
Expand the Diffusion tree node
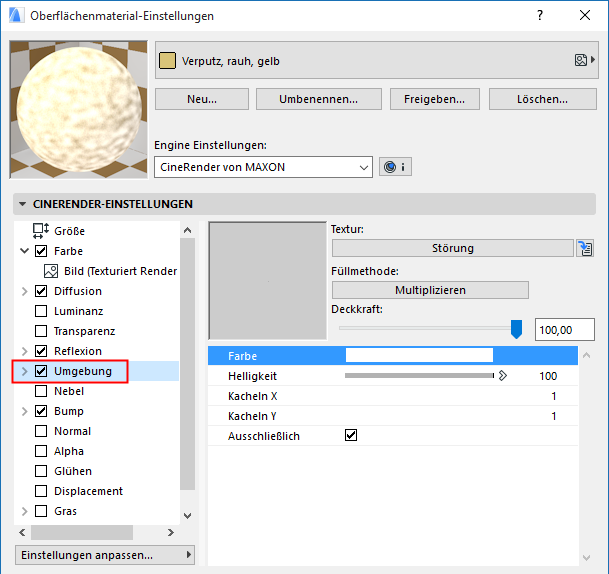(24, 291)
